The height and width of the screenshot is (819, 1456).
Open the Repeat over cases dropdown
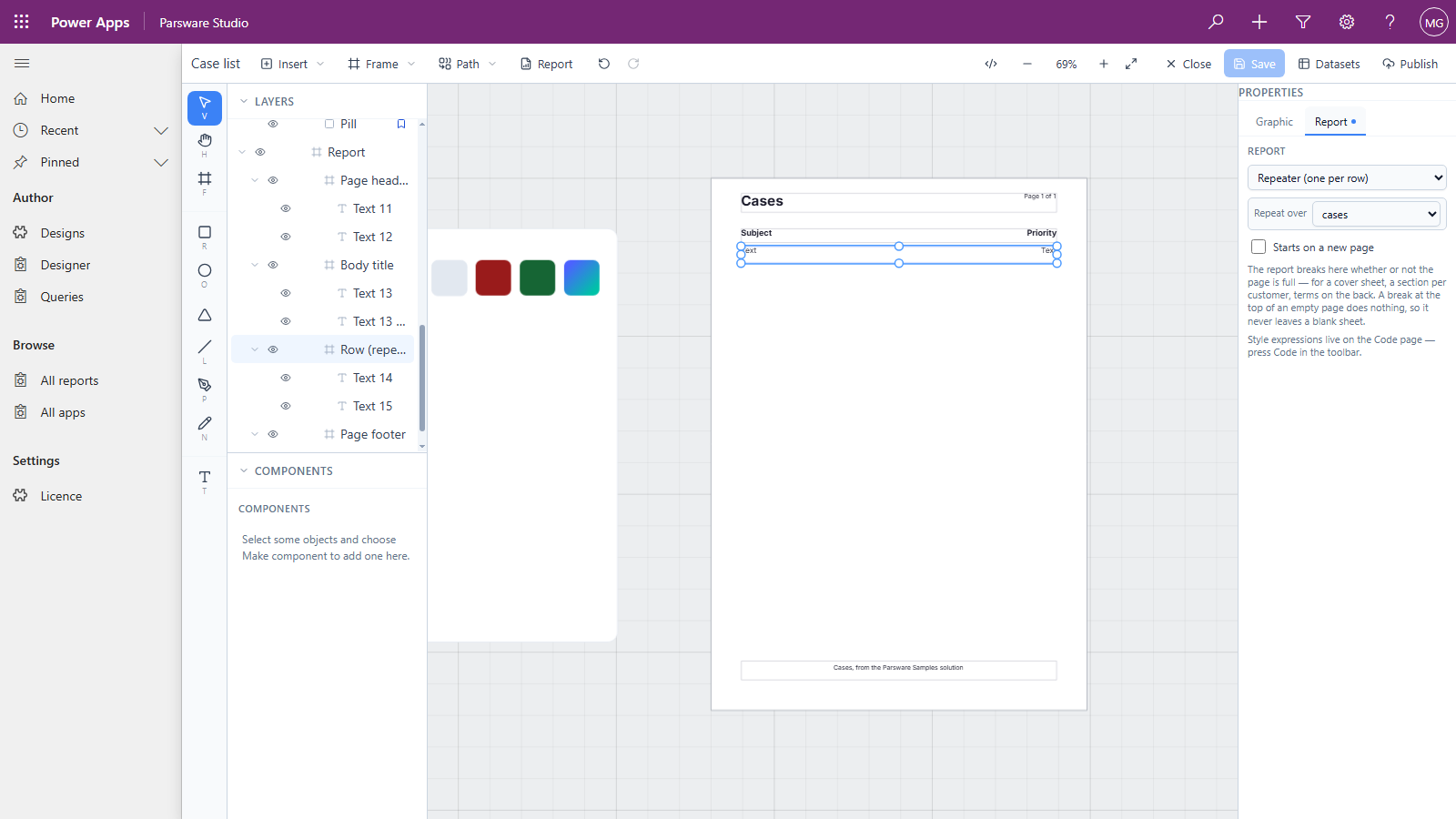(1376, 215)
